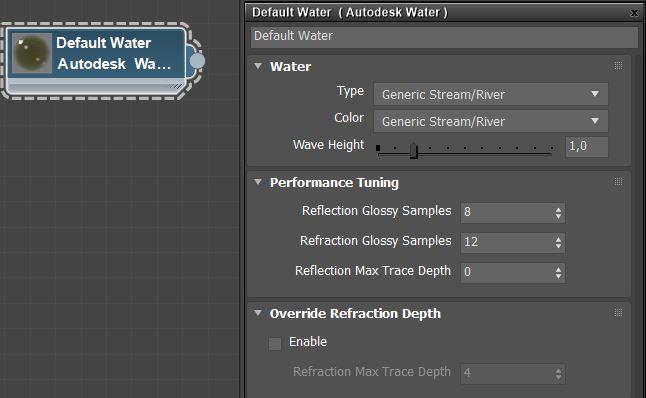Click the Default Water material name field
646x398 pixels.
point(444,37)
